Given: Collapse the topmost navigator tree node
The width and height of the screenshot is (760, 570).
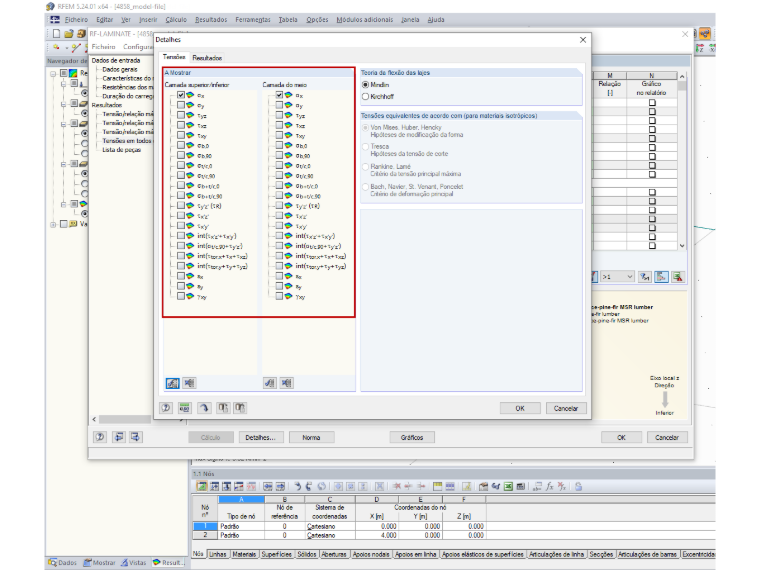Looking at the screenshot, I should click(53, 74).
